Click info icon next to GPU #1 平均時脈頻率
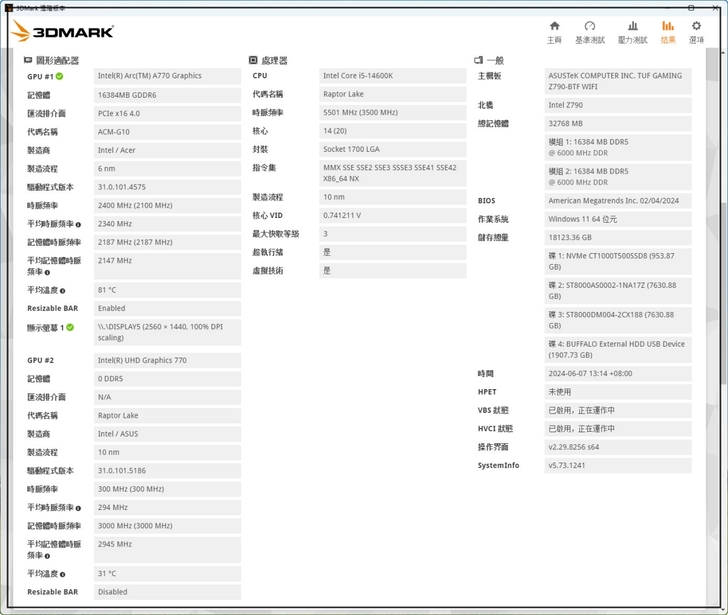The height and width of the screenshot is (615, 728). [x=78, y=225]
